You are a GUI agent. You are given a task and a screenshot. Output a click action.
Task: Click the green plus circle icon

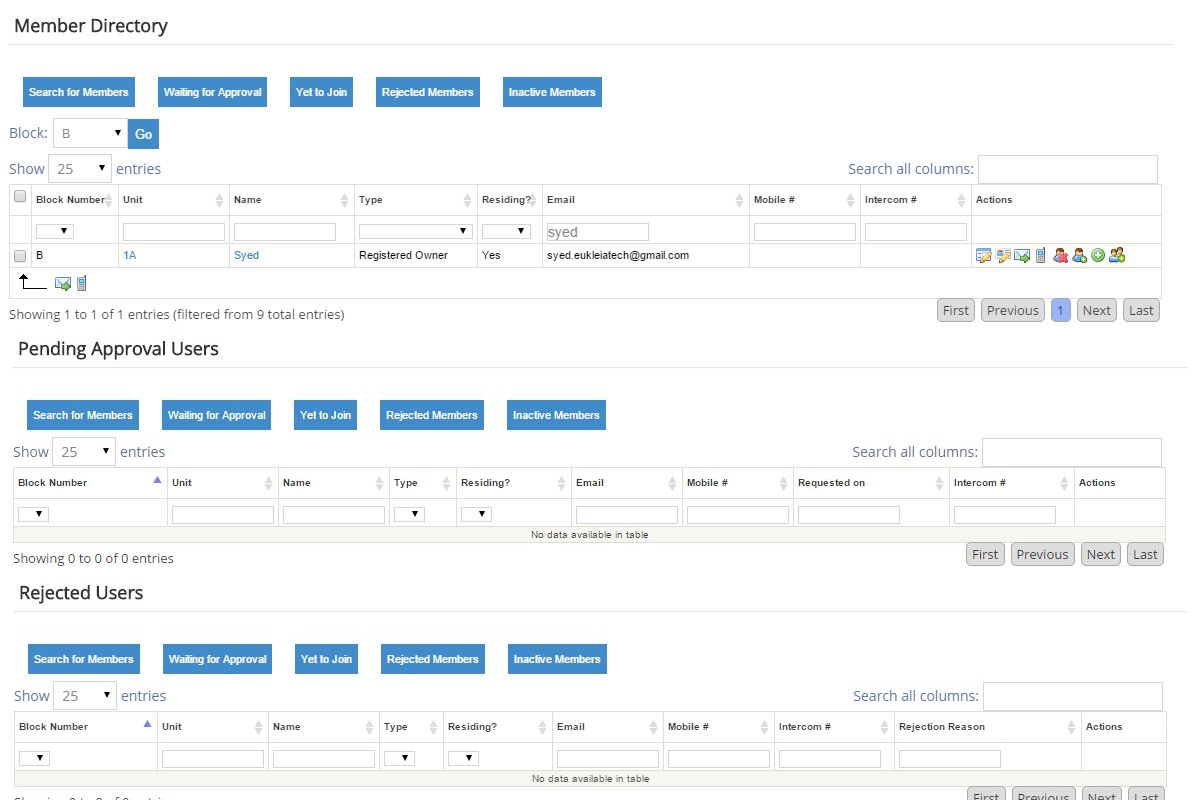point(1098,255)
